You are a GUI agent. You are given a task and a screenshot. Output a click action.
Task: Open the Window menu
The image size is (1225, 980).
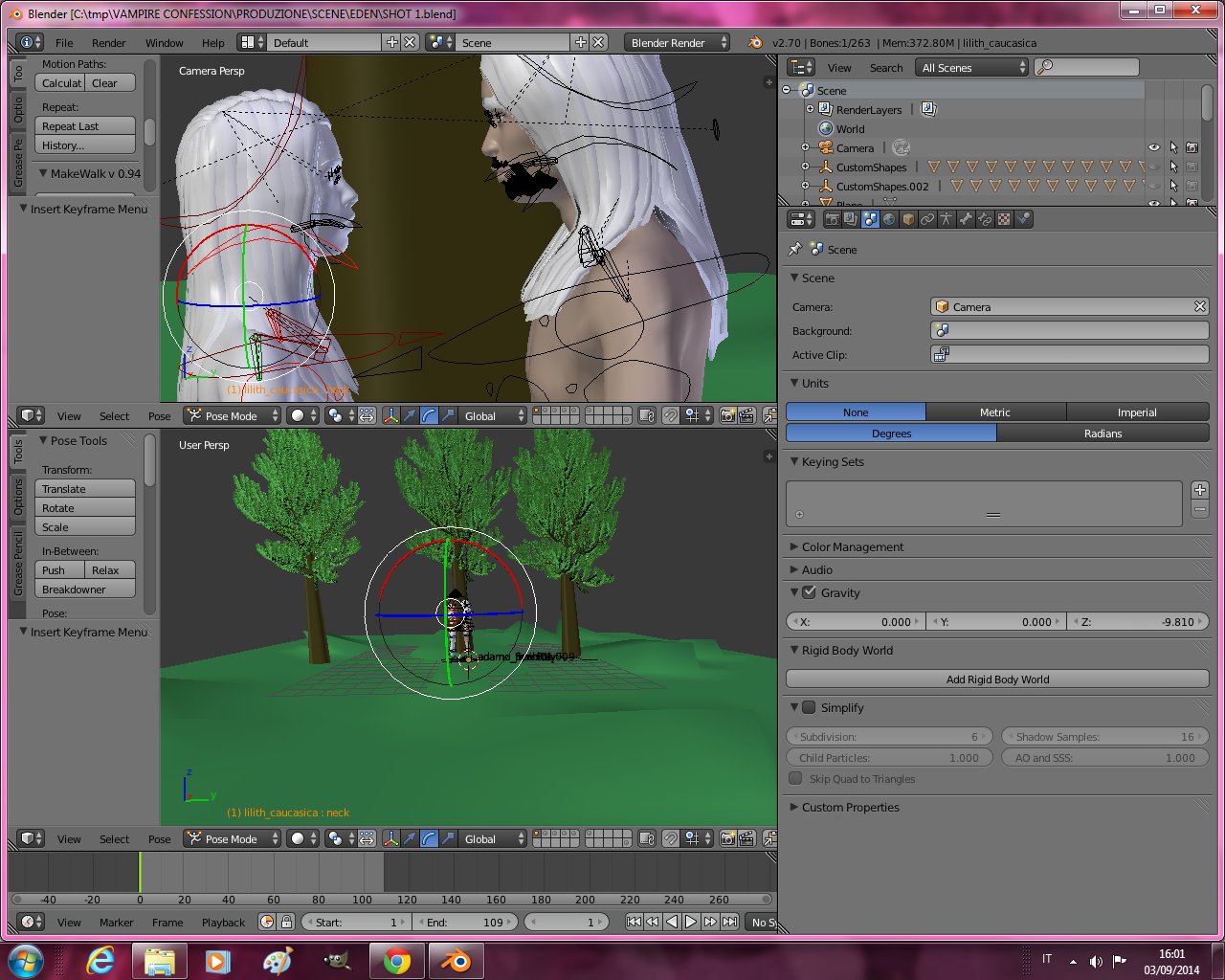[x=164, y=42]
